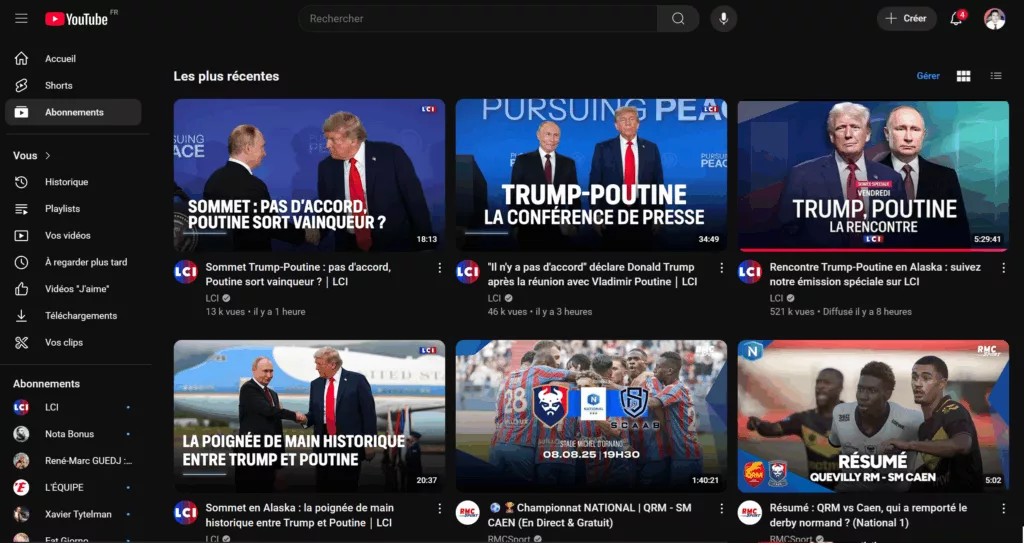Open options for "Il n'y a pas d'accord" video
Screen dimensions: 1024x543
722,268
